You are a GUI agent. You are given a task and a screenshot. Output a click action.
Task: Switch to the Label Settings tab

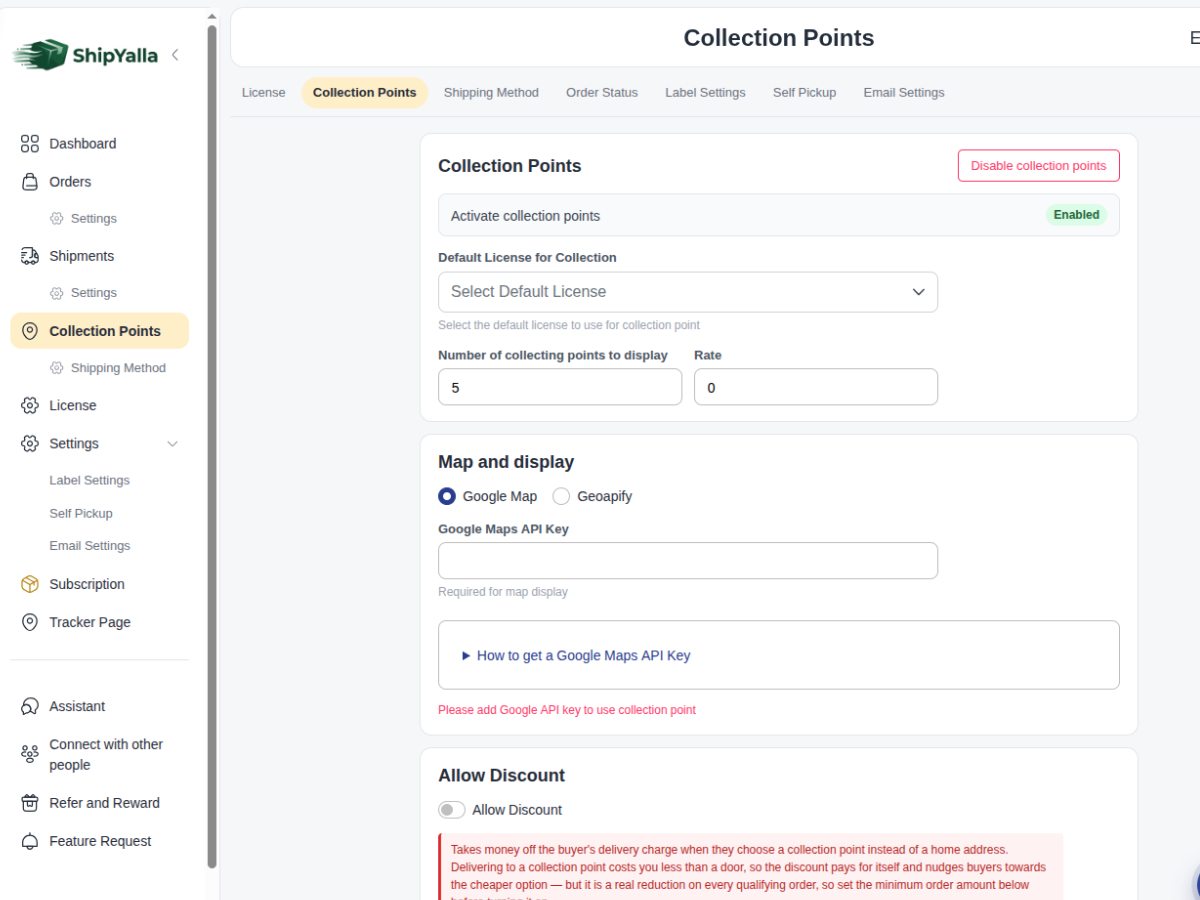pyautogui.click(x=705, y=93)
